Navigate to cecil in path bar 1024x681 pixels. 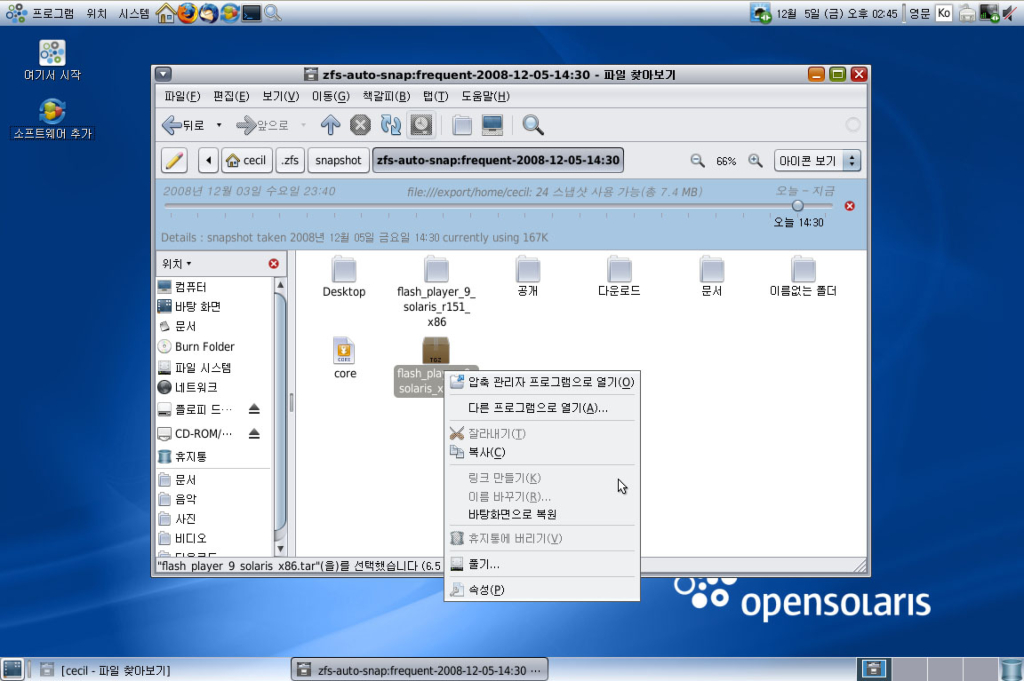click(x=246, y=160)
